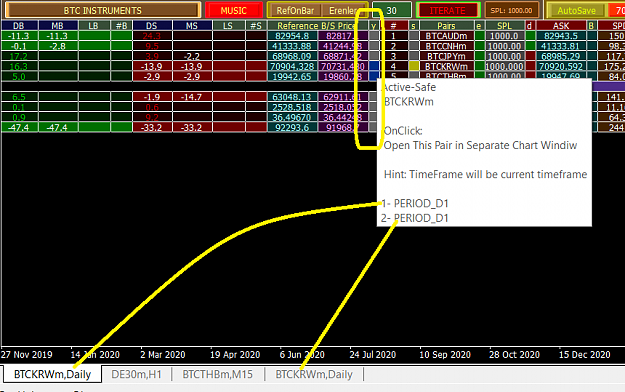Click the ASK price 70920.592

click(561, 66)
